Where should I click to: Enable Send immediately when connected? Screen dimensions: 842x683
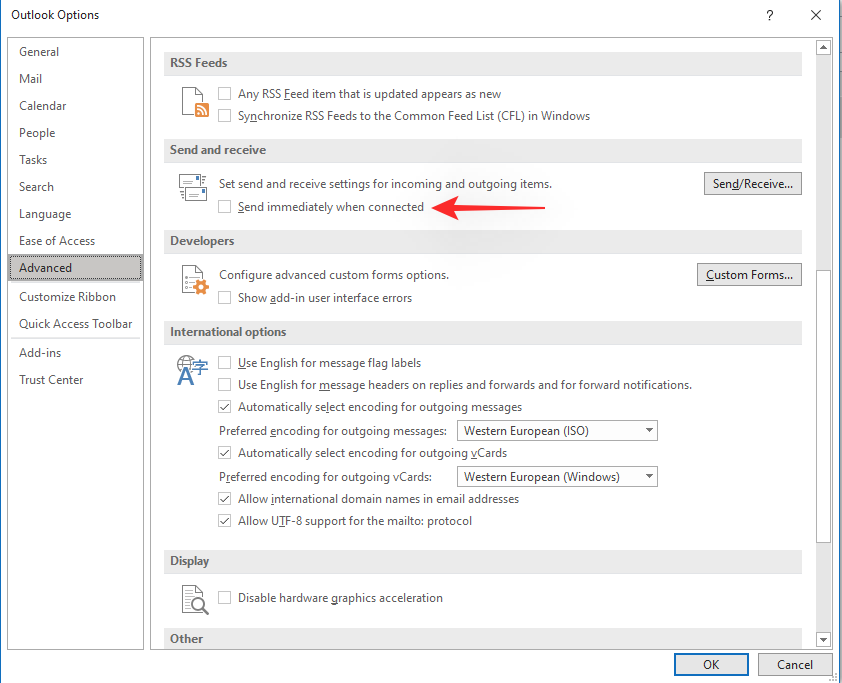pos(224,207)
